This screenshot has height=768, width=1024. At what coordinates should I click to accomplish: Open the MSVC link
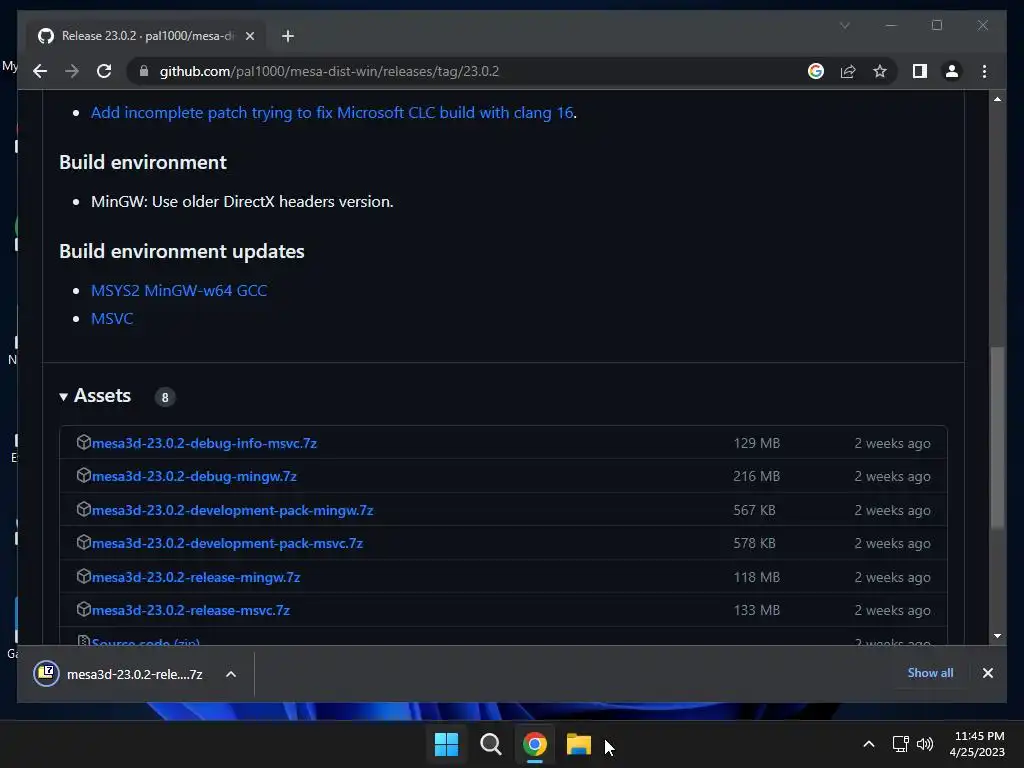pyautogui.click(x=112, y=319)
